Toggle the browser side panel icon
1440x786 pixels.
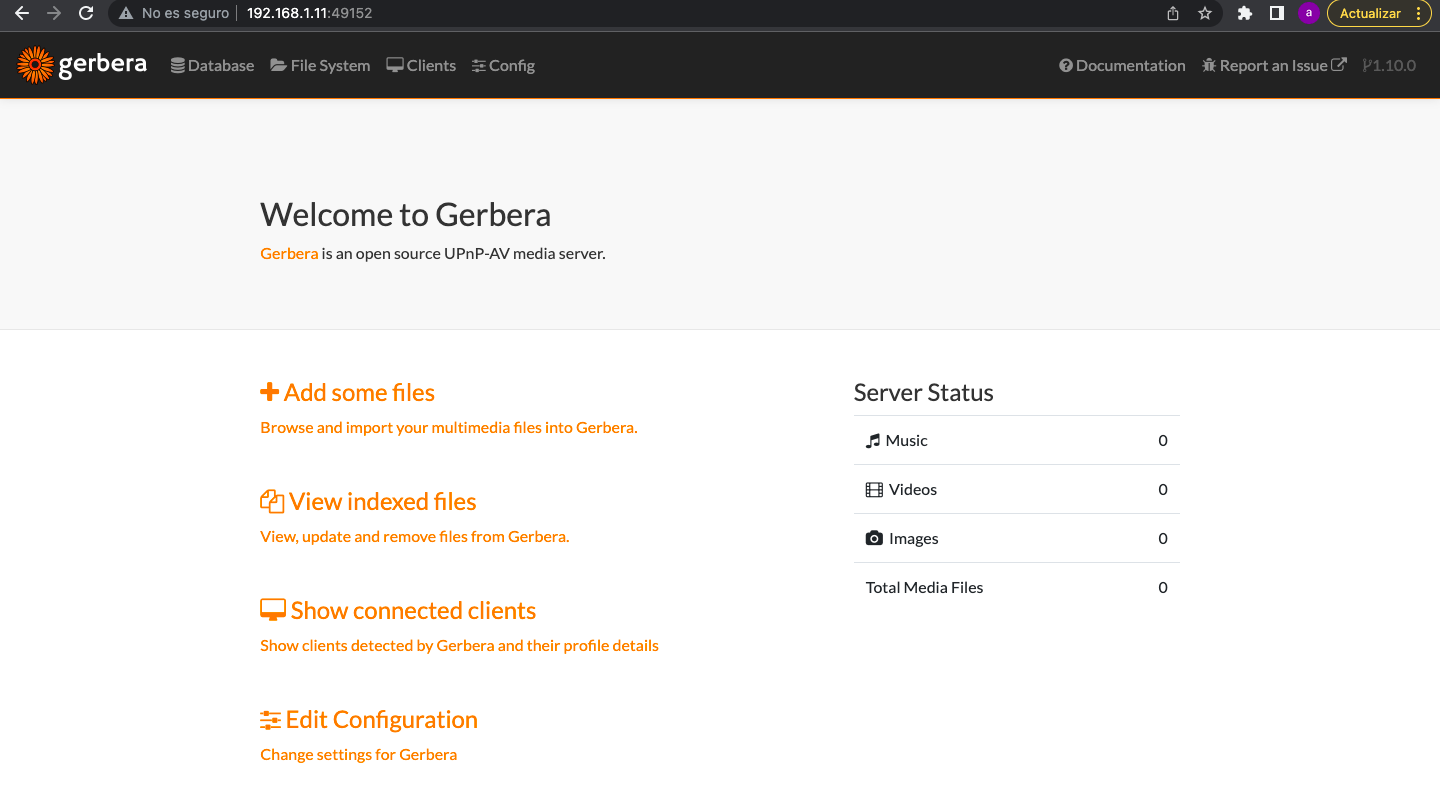1277,14
